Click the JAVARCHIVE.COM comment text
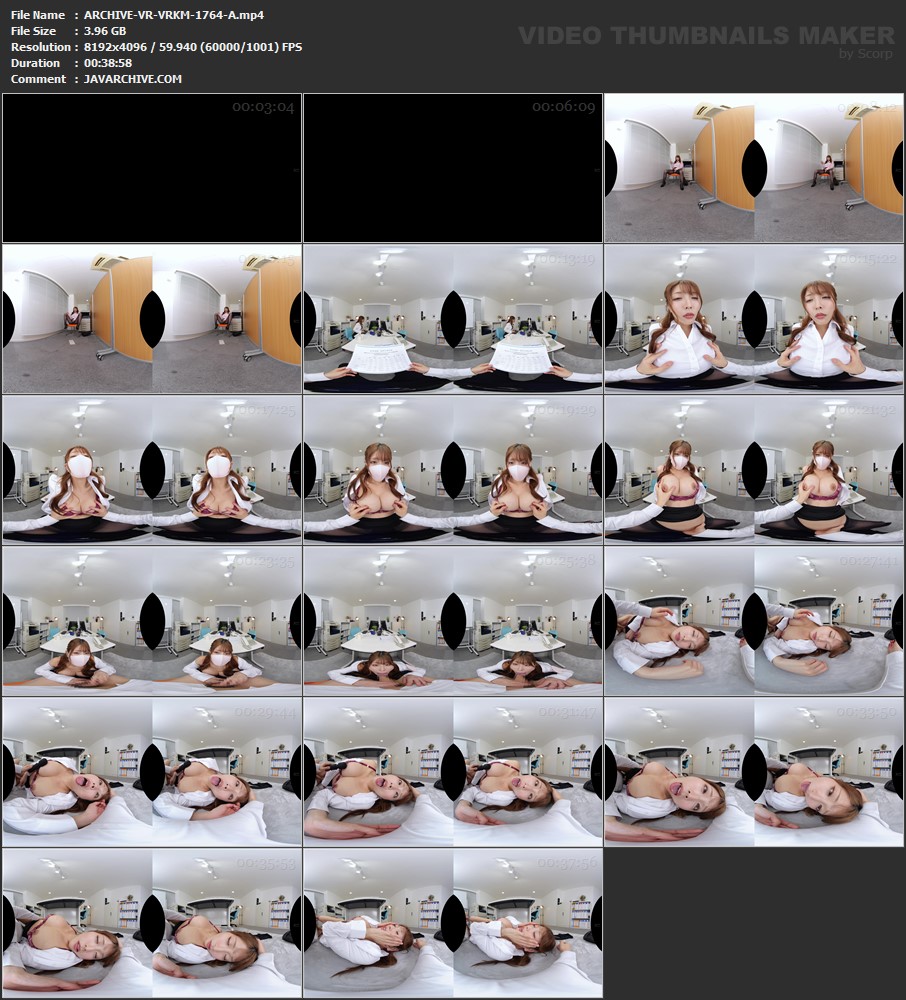 pos(127,79)
